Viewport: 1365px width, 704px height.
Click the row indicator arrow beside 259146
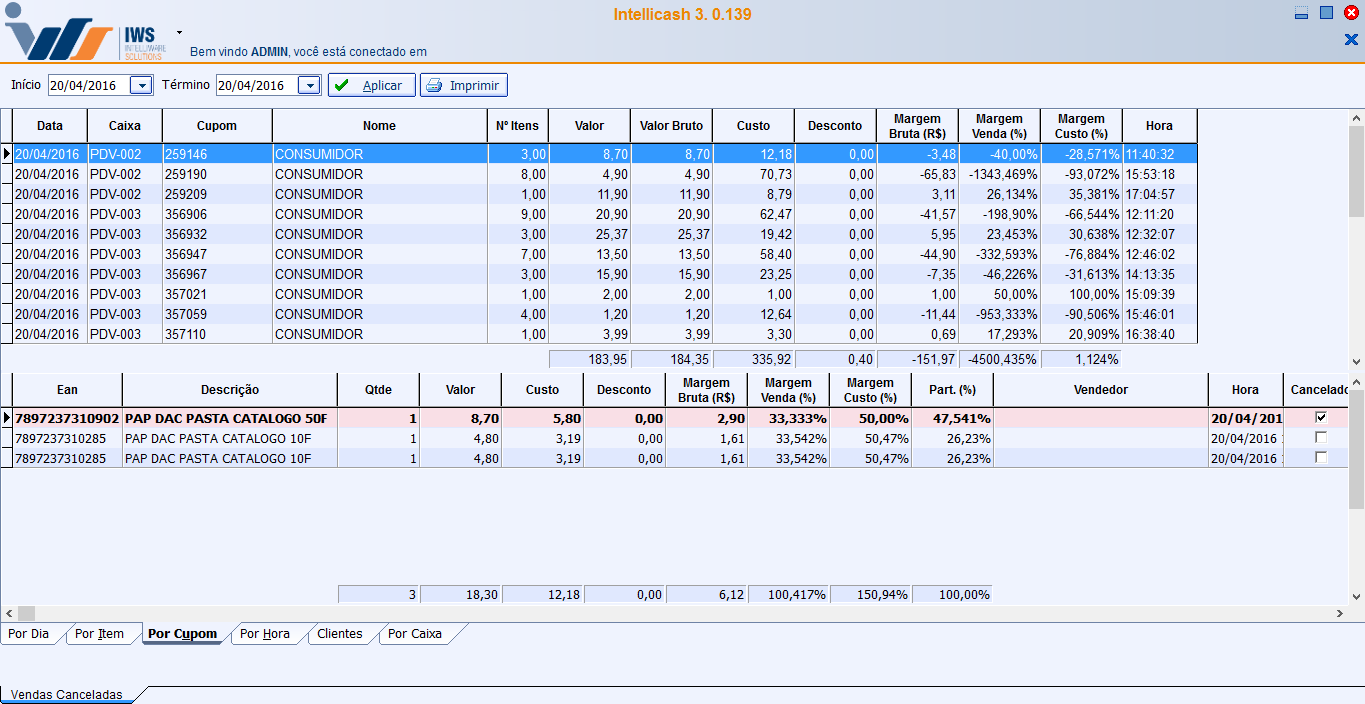pos(7,154)
